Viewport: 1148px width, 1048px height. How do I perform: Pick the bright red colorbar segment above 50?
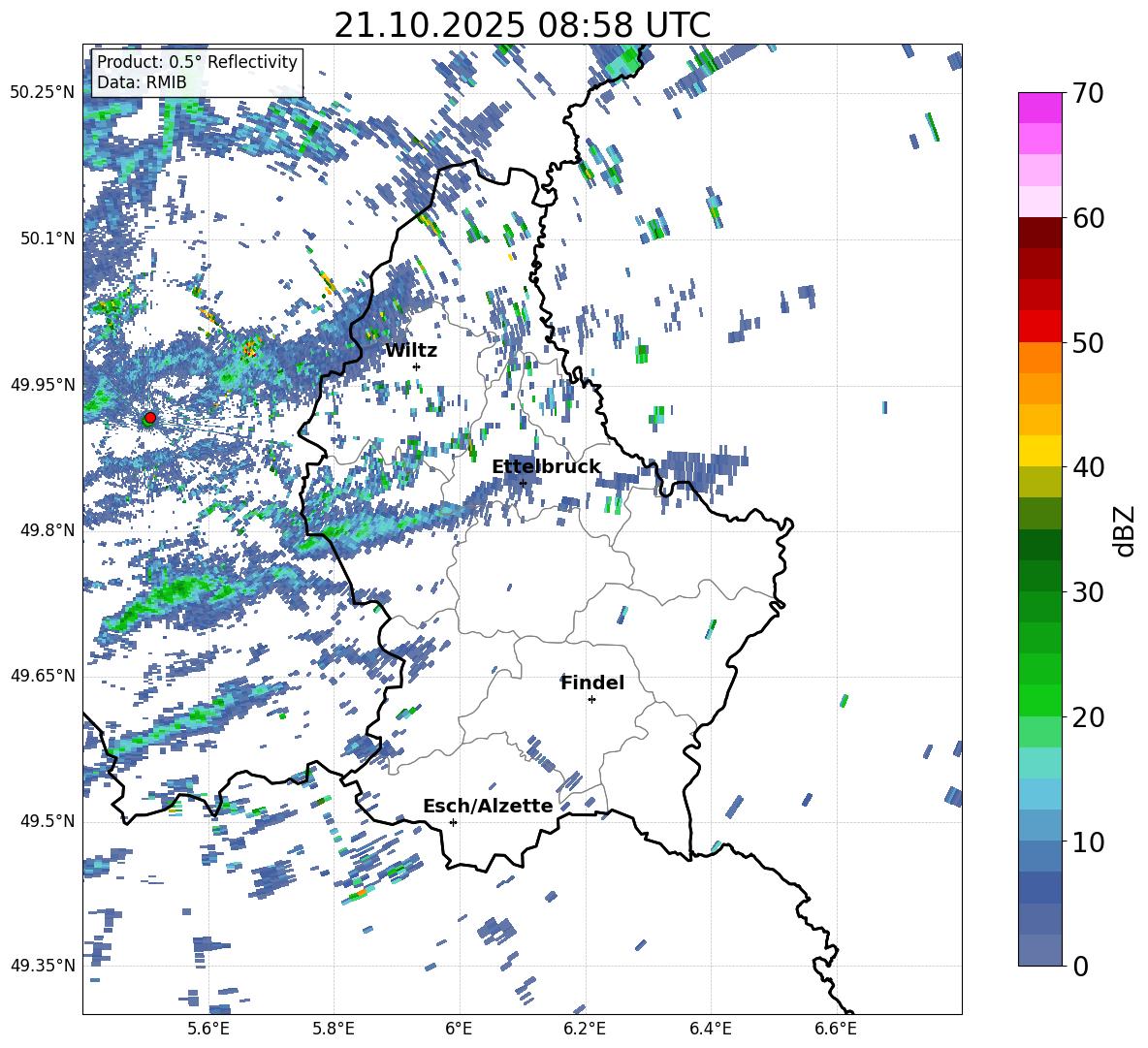(1040, 327)
